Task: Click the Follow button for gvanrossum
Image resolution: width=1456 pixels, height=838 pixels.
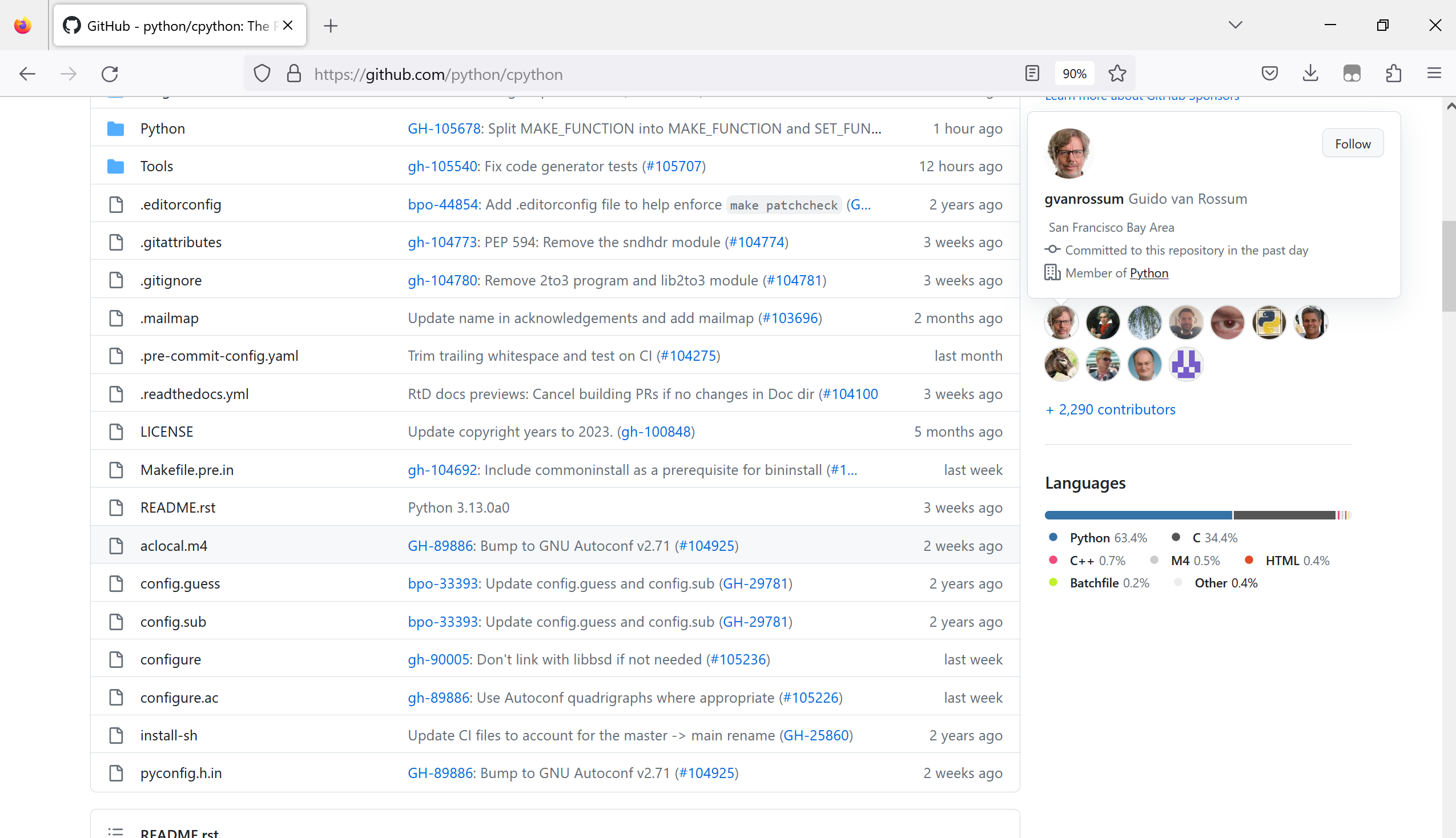Action: click(x=1351, y=143)
